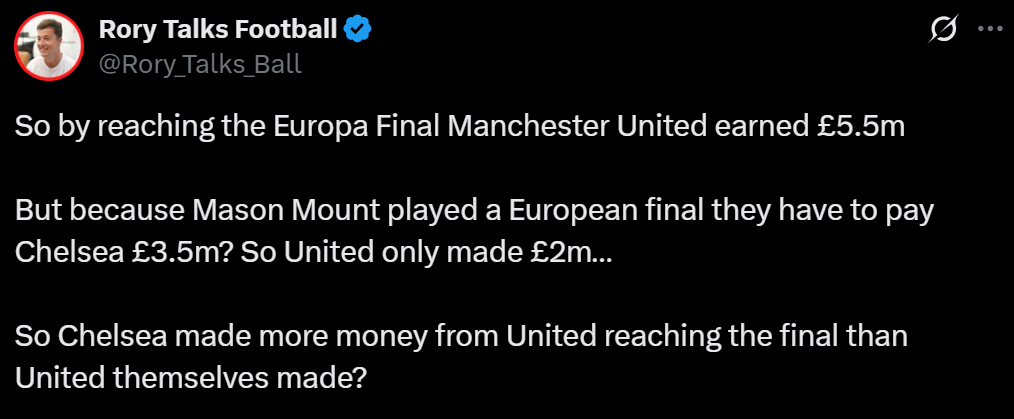Open the Rory Talks Football display name
The width and height of the screenshot is (1014, 419).
218,30
